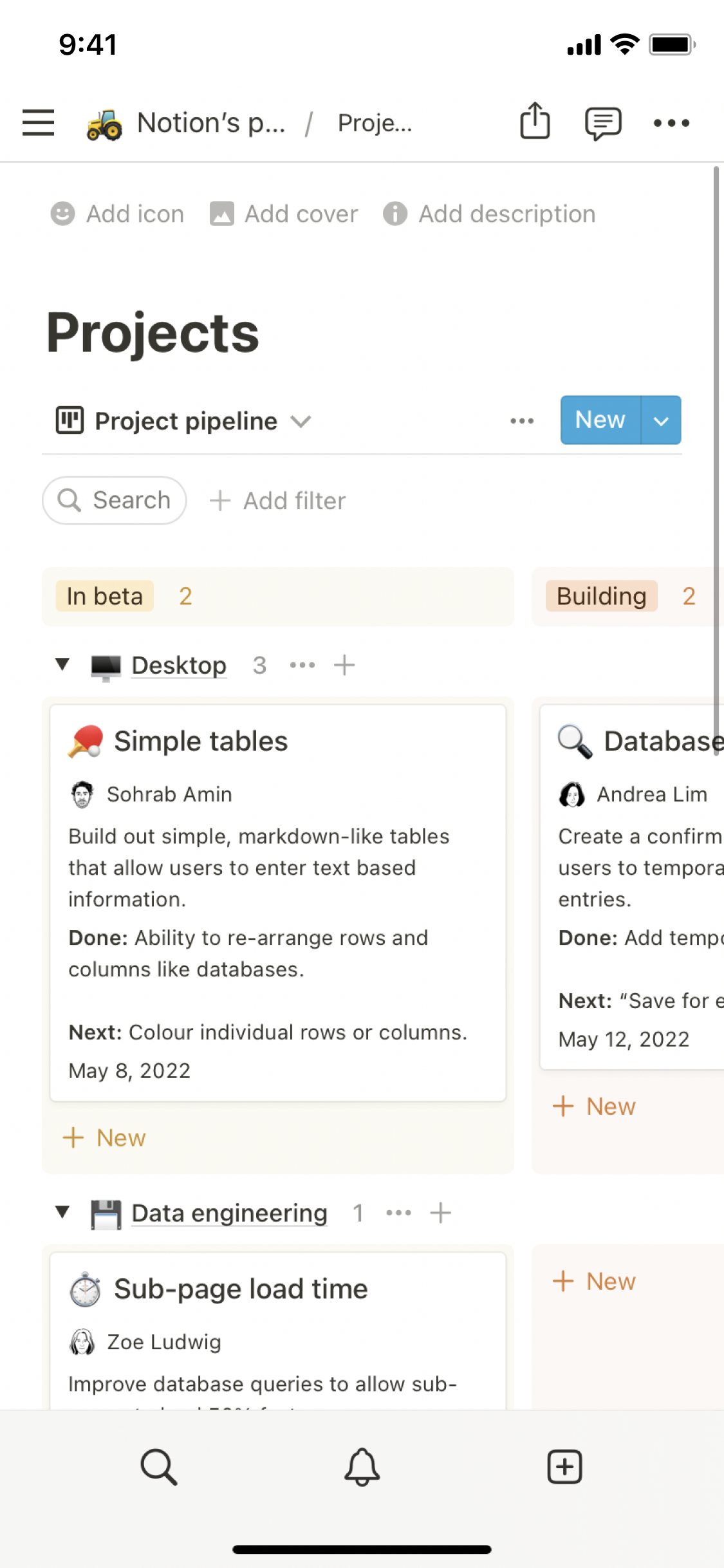Open notifications bell icon
The image size is (724, 1568).
click(362, 1467)
